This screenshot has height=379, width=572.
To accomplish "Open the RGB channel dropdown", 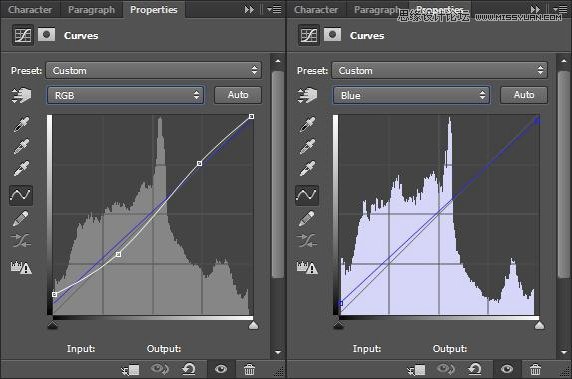I will 125,96.
